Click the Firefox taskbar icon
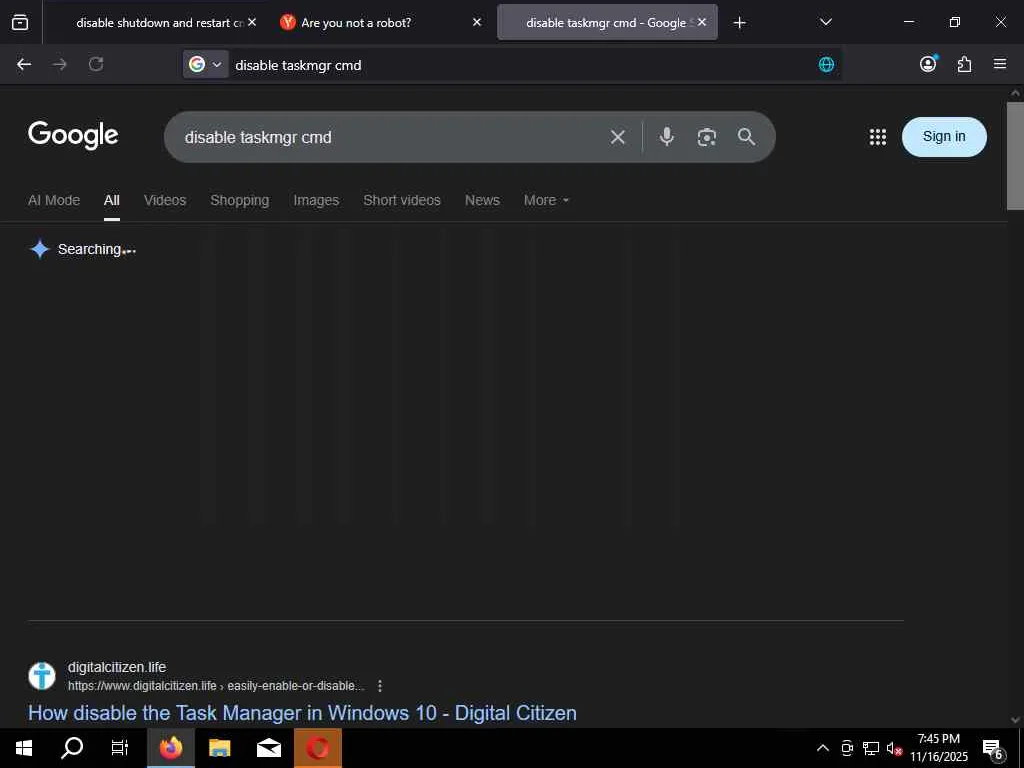1024x768 pixels. [x=171, y=748]
